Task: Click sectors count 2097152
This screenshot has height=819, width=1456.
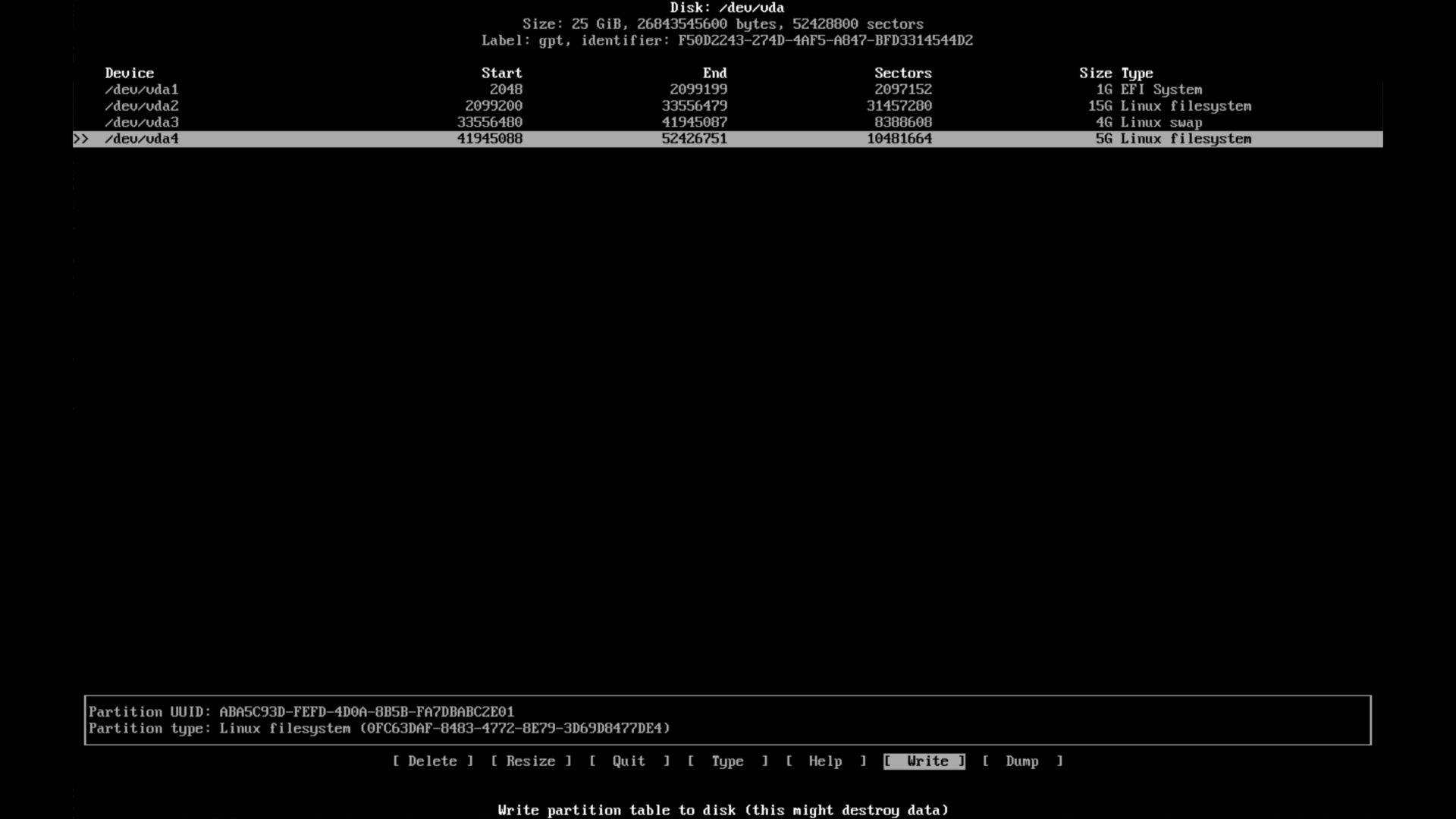Action: 903,89
